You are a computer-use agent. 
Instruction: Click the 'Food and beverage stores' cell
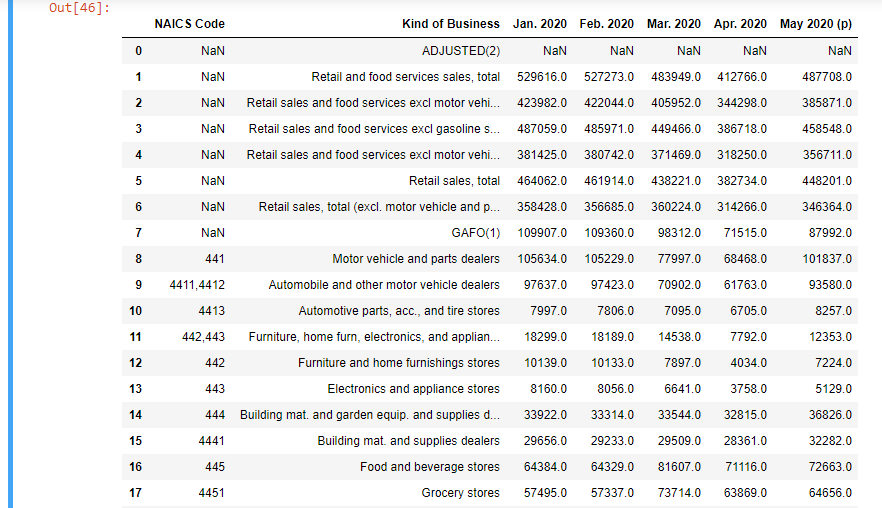click(430, 466)
